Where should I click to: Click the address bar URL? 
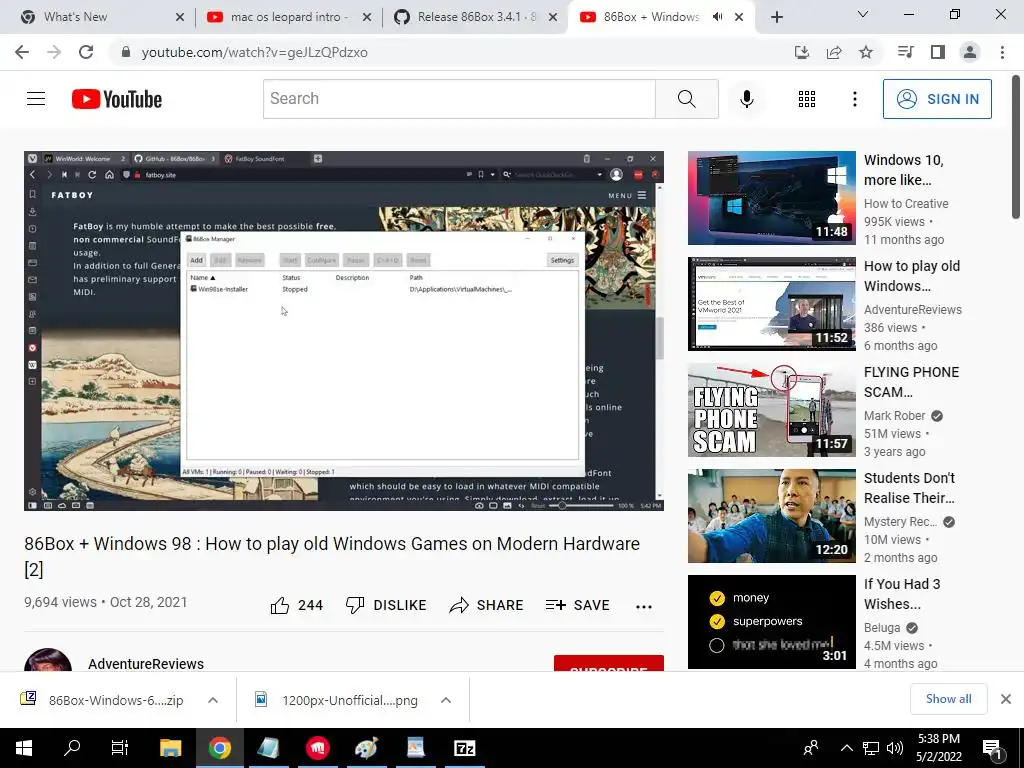coord(255,52)
